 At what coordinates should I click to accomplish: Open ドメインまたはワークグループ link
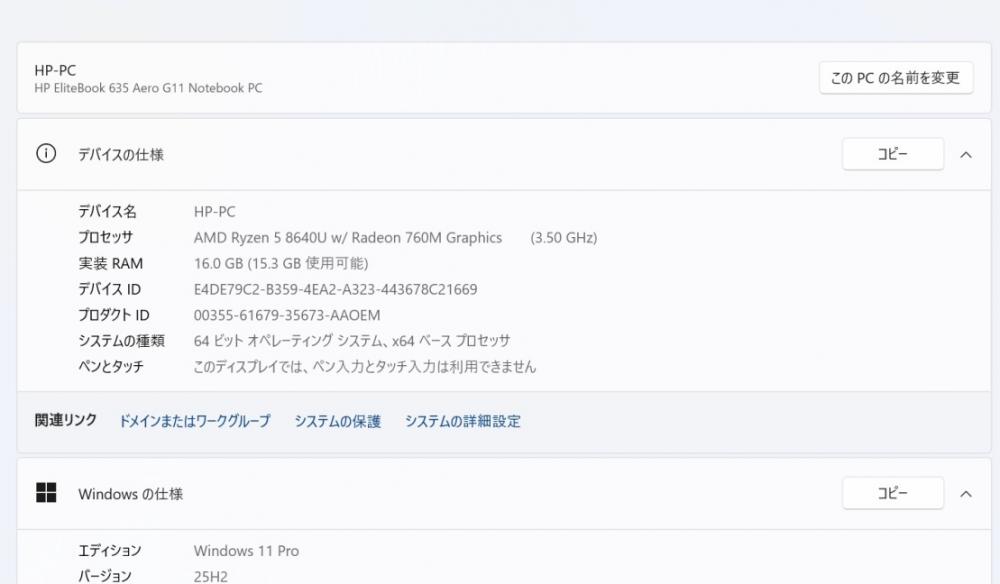[195, 421]
